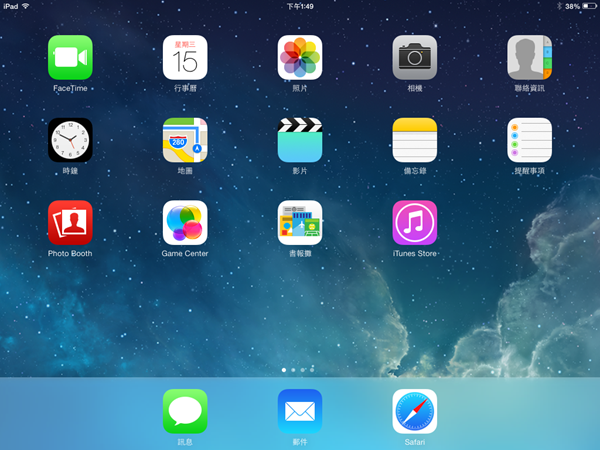Image resolution: width=600 pixels, height=450 pixels.
Task: Tap the Safari label in dock
Action: [414, 442]
